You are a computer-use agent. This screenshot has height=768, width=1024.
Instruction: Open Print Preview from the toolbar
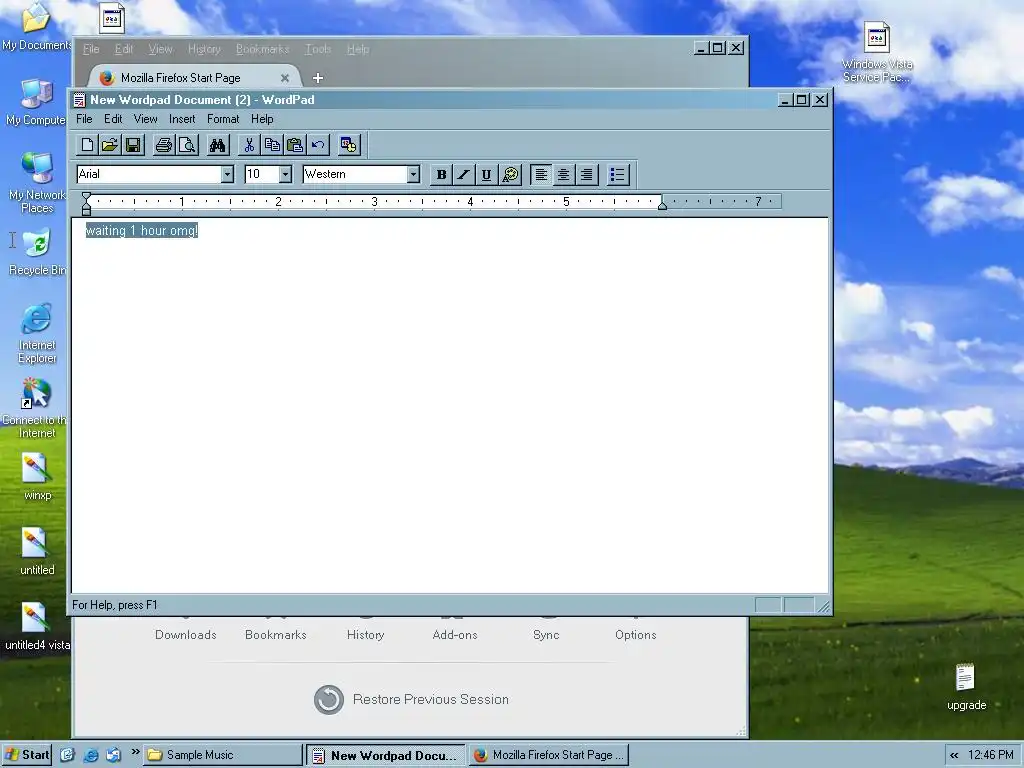coord(187,145)
